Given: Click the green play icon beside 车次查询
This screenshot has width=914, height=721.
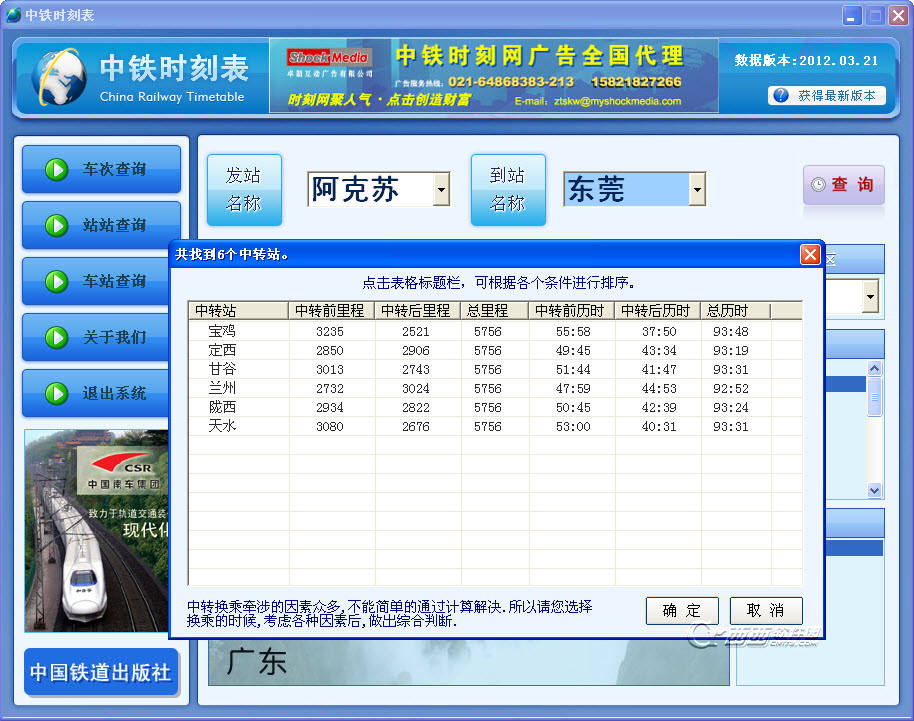Looking at the screenshot, I should click(57, 170).
